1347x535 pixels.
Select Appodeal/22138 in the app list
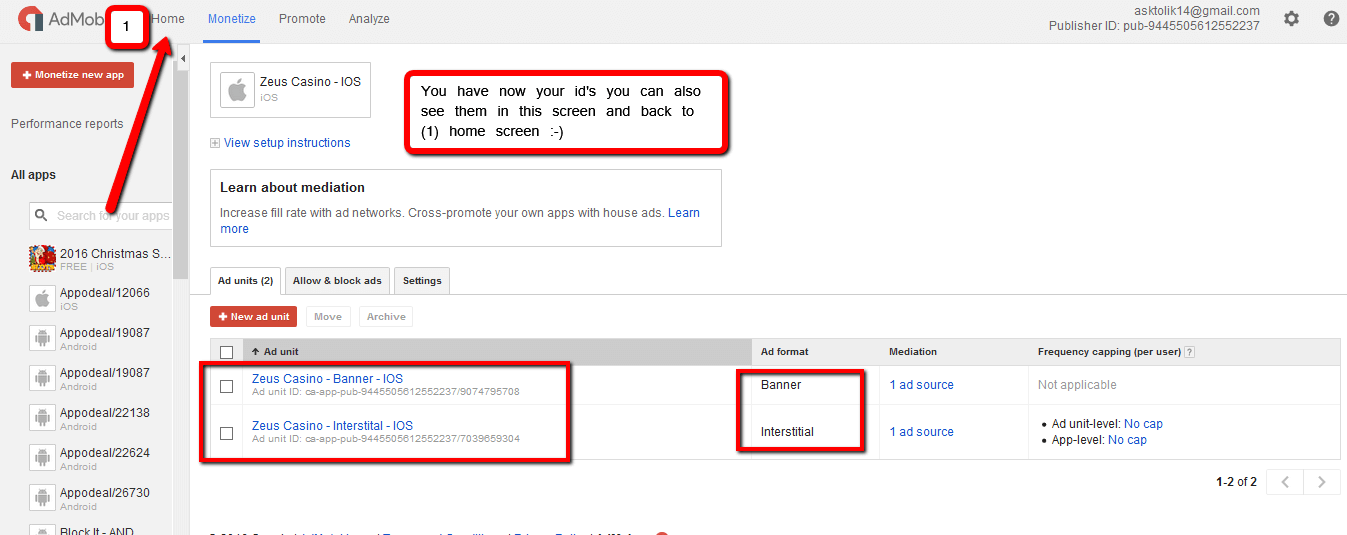point(105,413)
